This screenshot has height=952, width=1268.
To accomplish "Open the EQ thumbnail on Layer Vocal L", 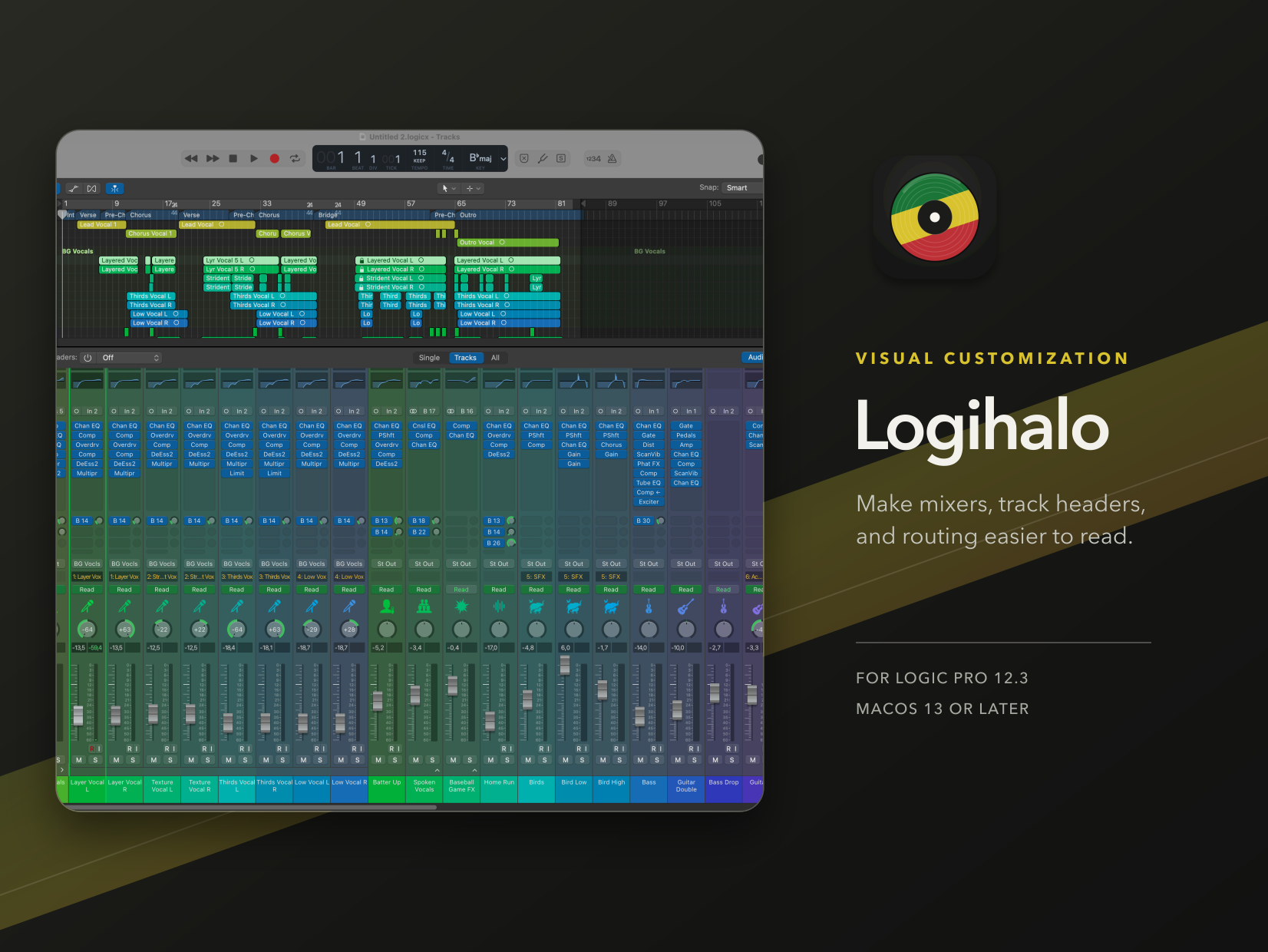I will [x=88, y=381].
